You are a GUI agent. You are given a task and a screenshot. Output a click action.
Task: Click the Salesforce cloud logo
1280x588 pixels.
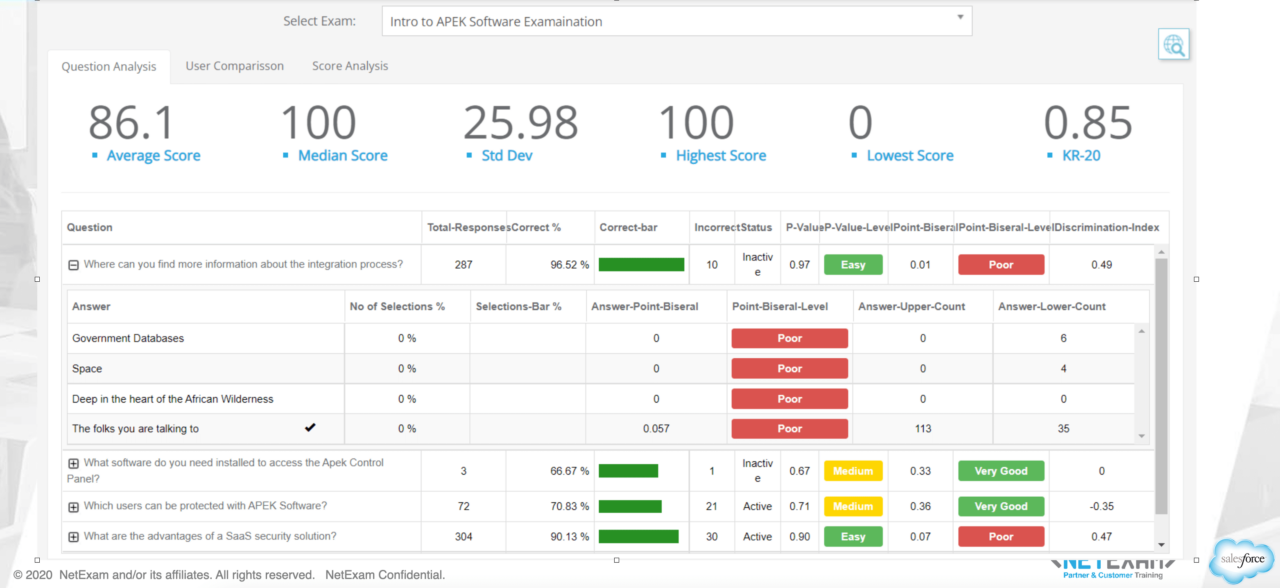click(1241, 562)
